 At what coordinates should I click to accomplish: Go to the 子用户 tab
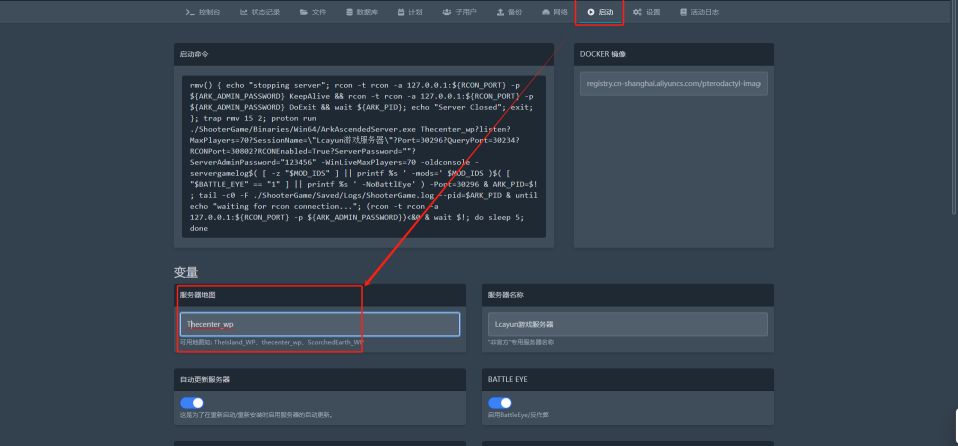460,12
